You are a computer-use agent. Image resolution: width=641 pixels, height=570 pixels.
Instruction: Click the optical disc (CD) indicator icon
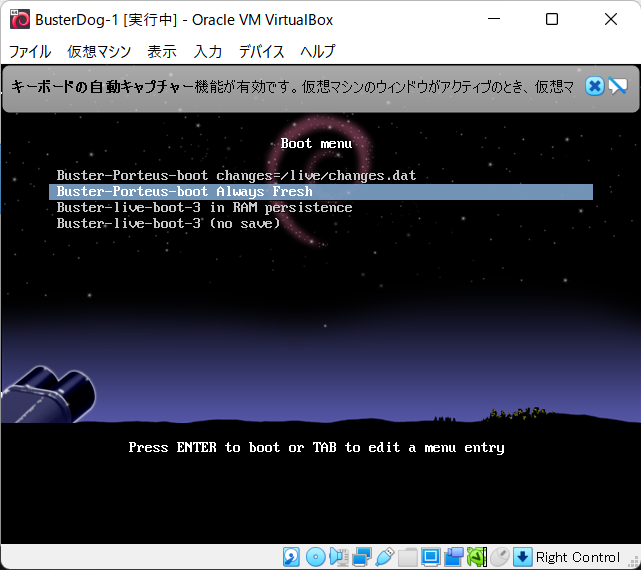316,557
